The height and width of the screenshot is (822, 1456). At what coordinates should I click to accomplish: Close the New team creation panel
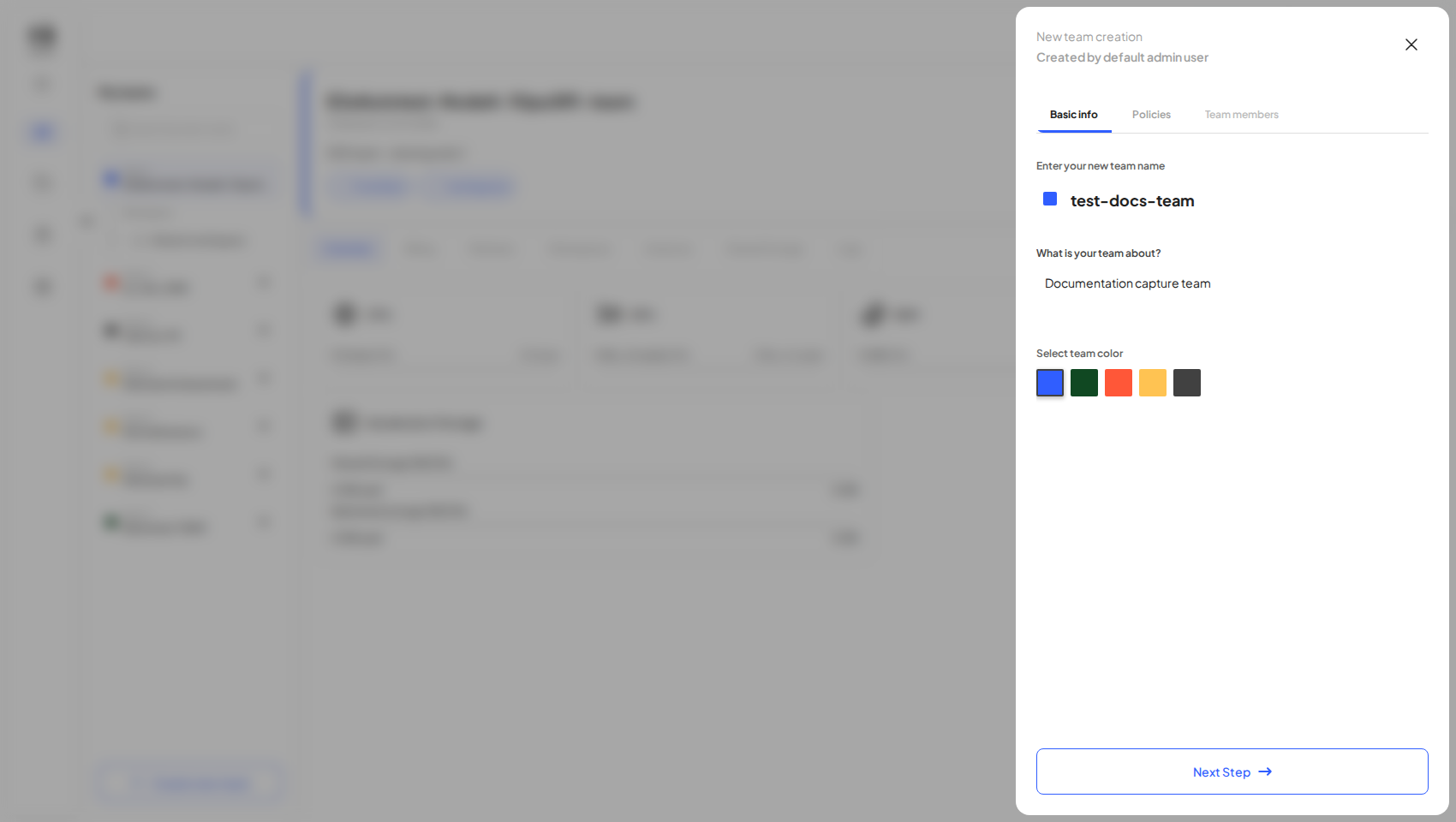coord(1411,45)
